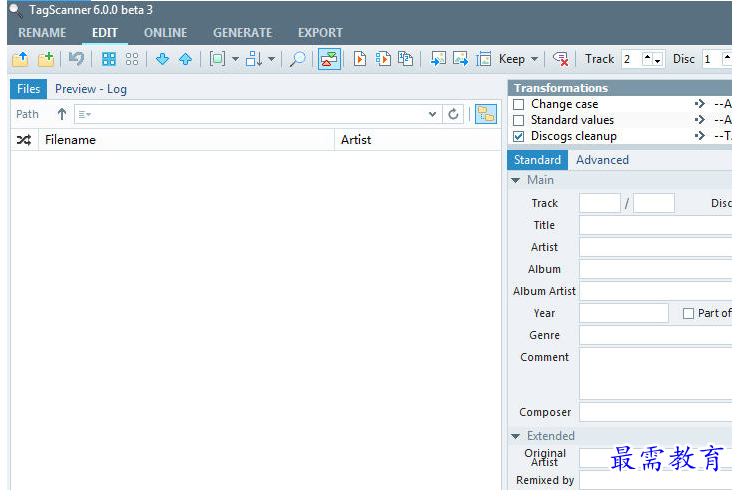Click the open folder icon in toolbar
Image resolution: width=732 pixels, height=490 pixels.
click(20, 59)
